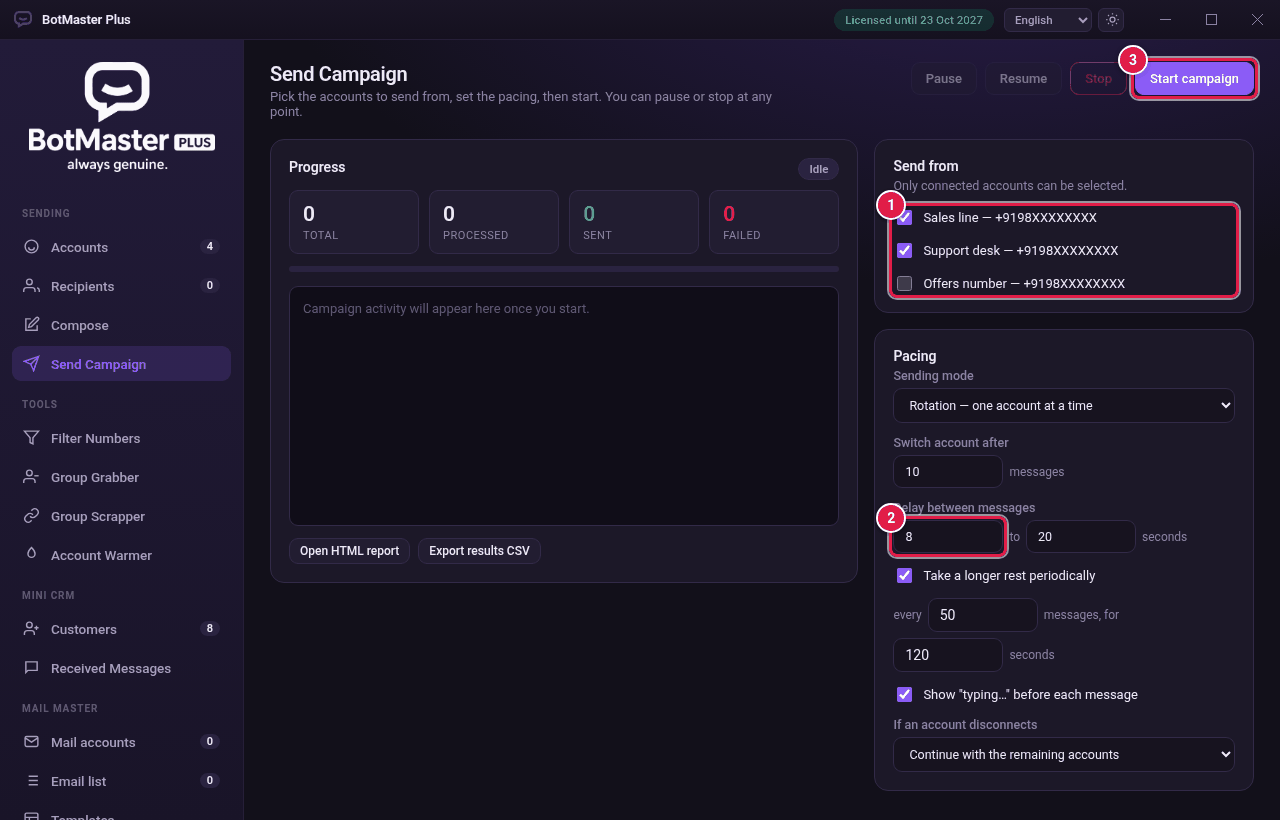Click the Pause button

(944, 79)
